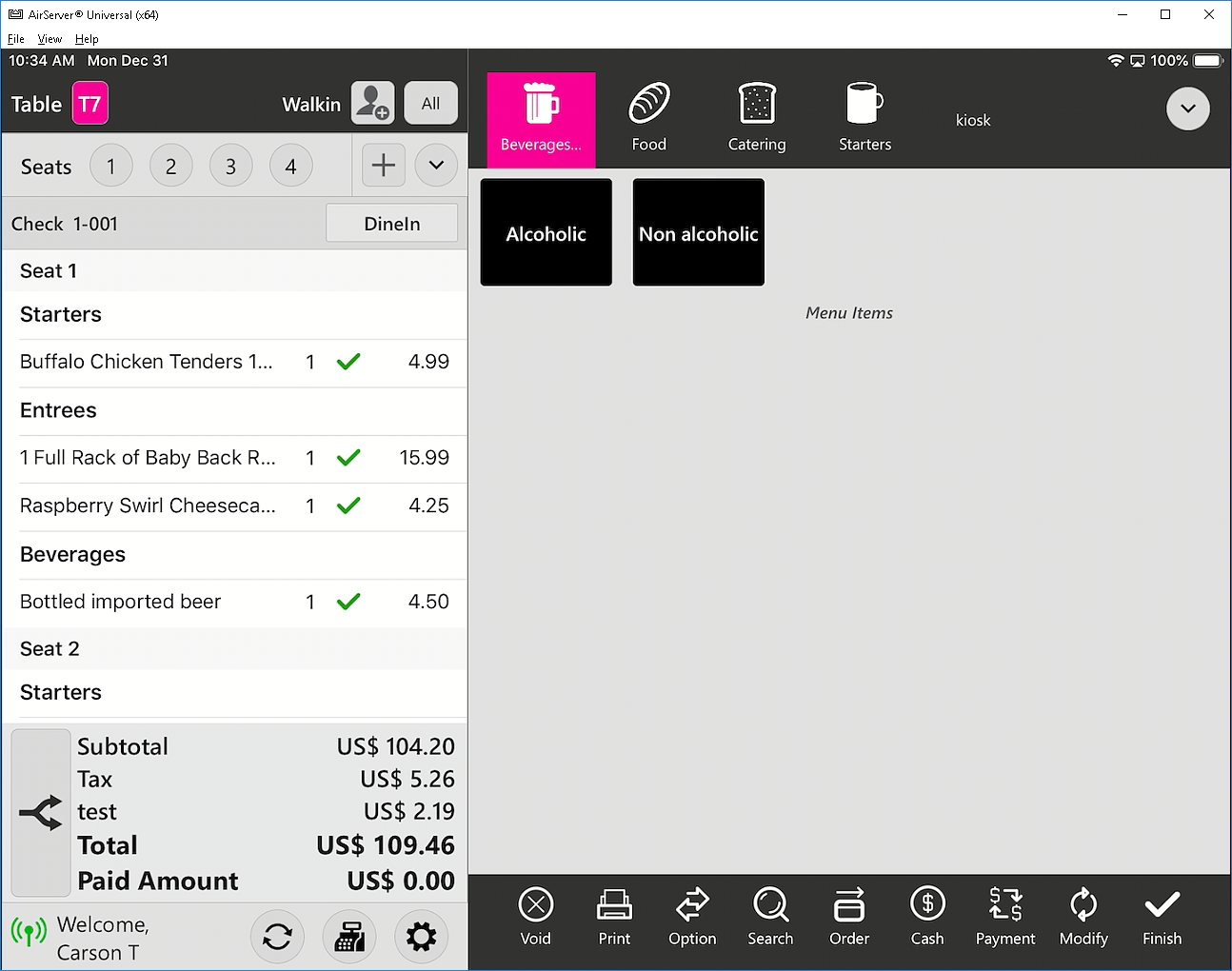The width and height of the screenshot is (1232, 971).
Task: Select the Alcoholic subcategory button
Action: (x=546, y=233)
